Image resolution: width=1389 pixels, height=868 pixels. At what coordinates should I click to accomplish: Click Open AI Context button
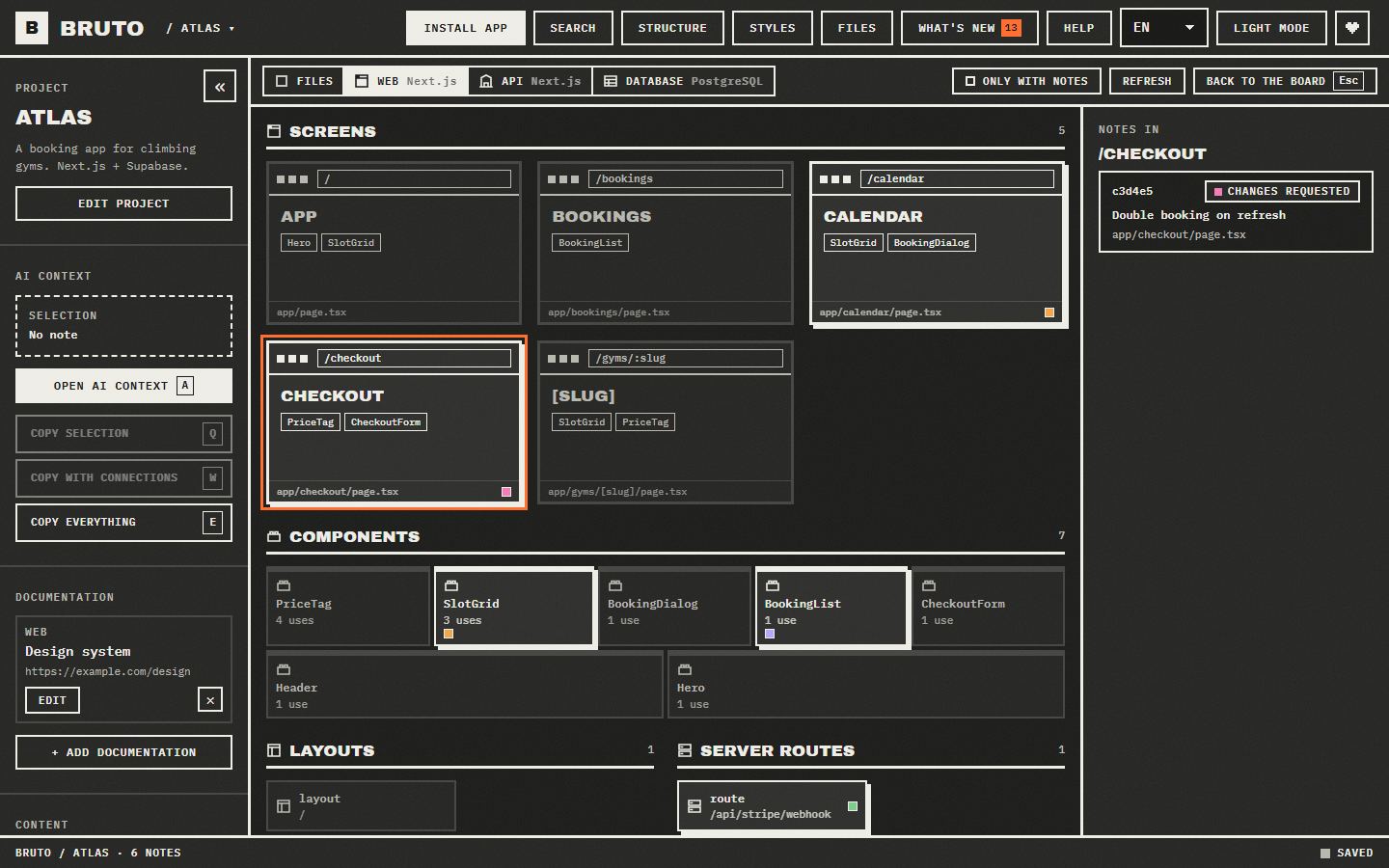tap(123, 386)
